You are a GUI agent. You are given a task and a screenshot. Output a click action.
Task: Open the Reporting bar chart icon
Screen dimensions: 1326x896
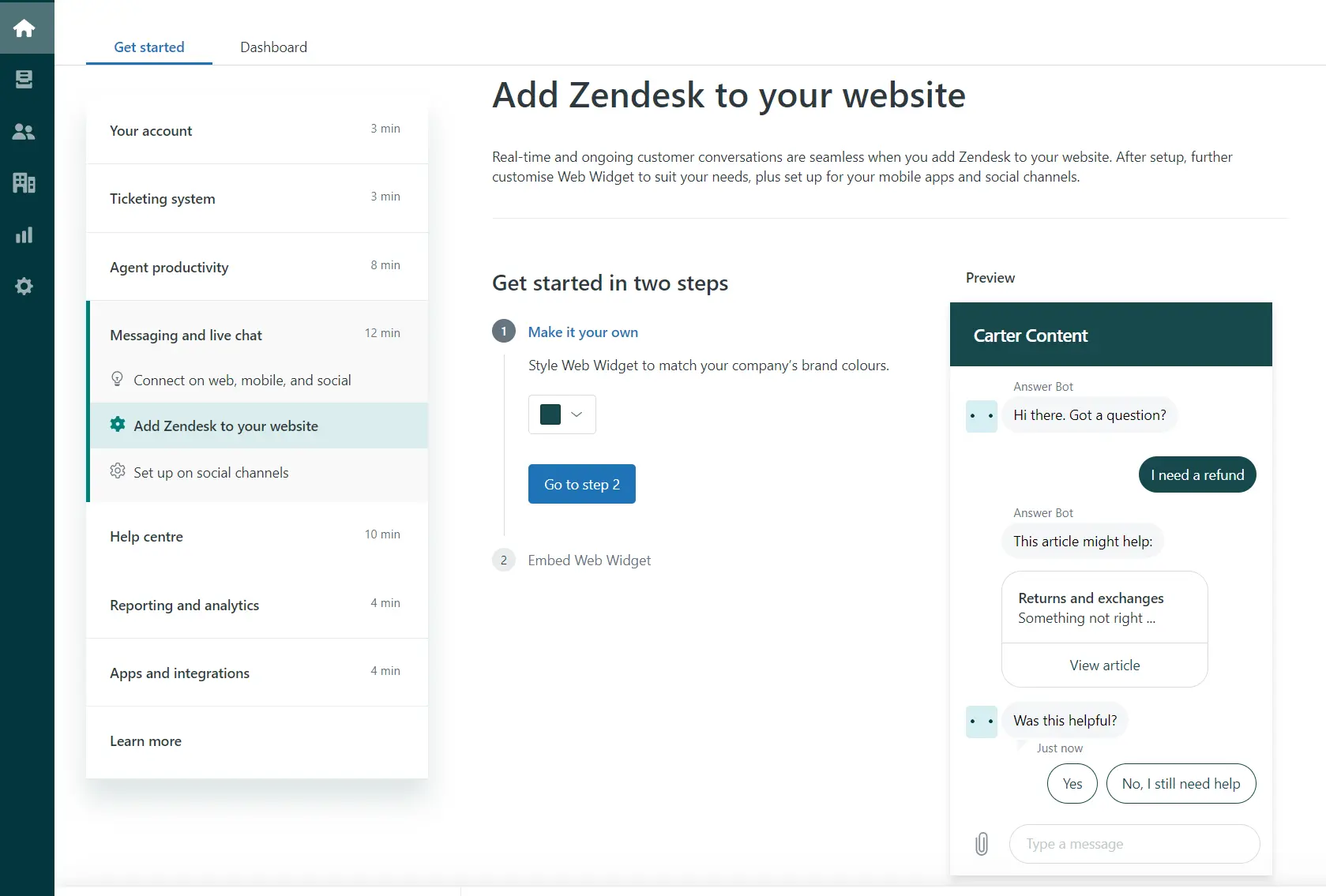click(x=24, y=235)
